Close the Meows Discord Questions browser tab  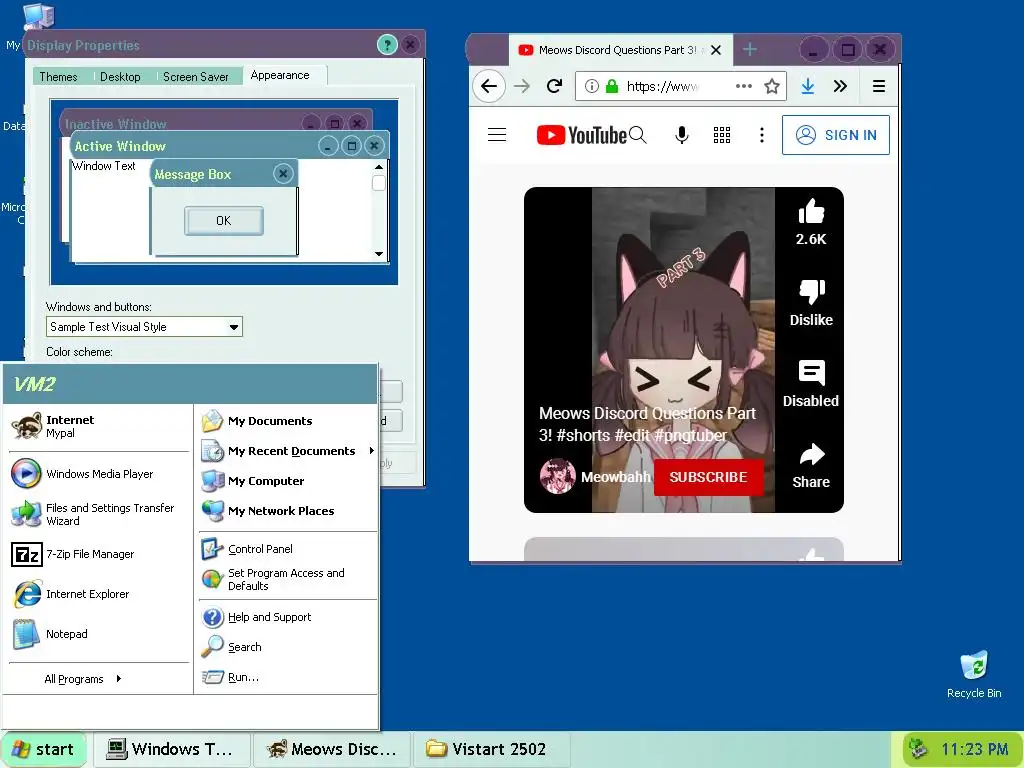[x=716, y=50]
